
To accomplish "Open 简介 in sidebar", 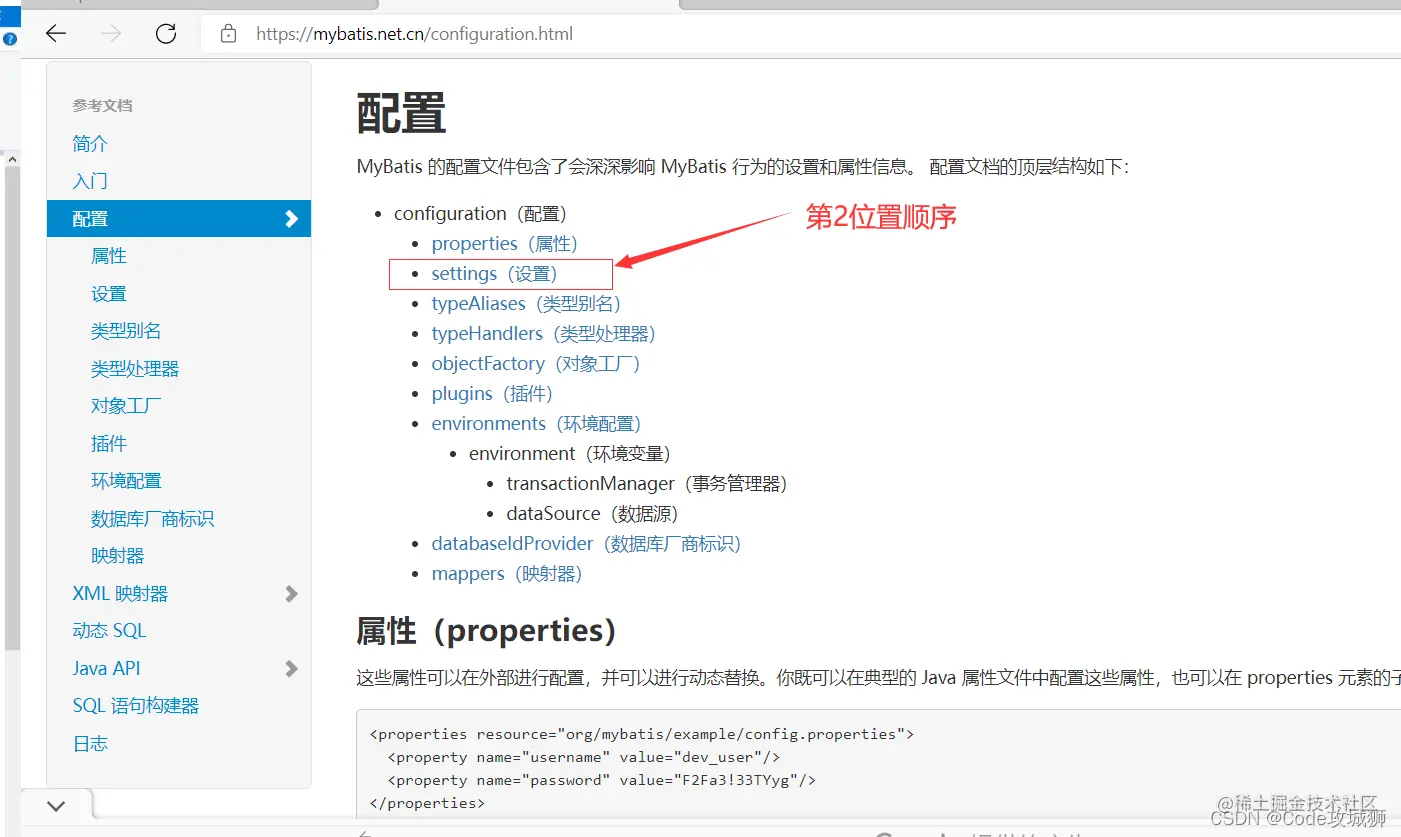I will coord(90,143).
